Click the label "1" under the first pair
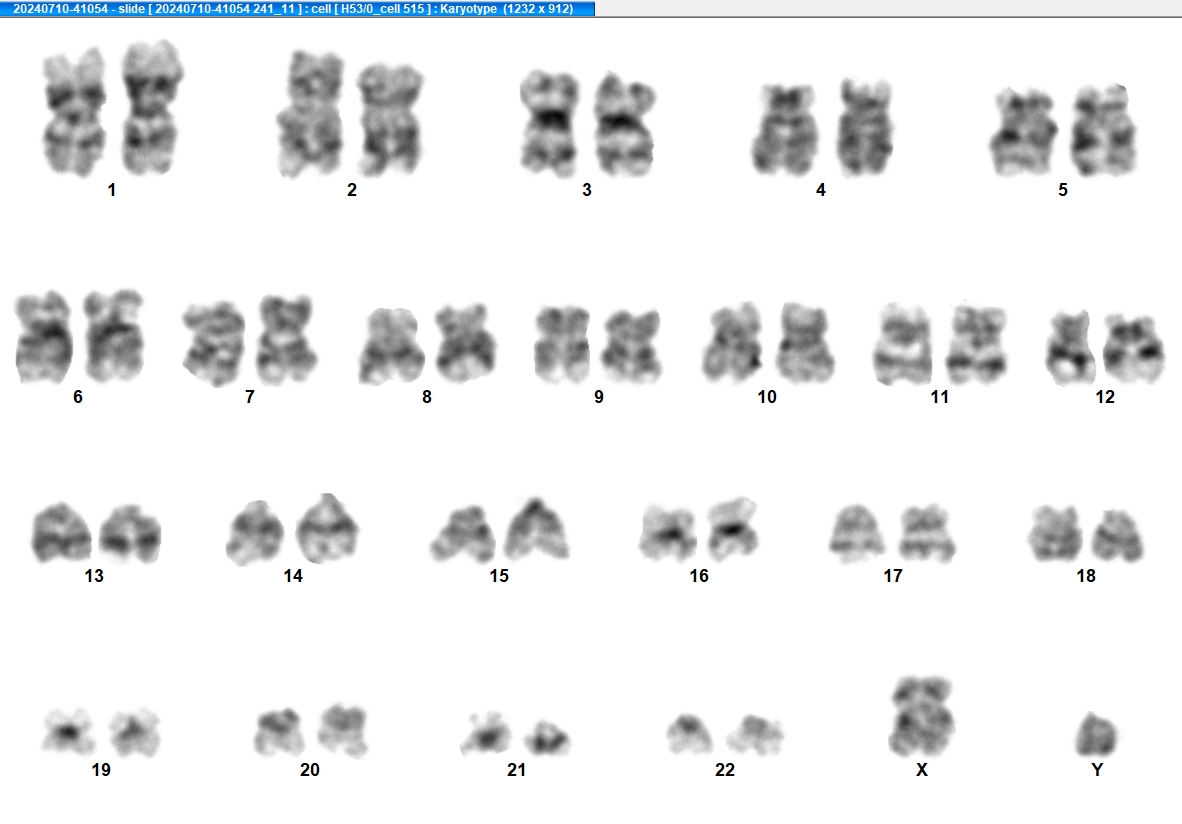Viewport: 1182px width, 824px height. 112,190
